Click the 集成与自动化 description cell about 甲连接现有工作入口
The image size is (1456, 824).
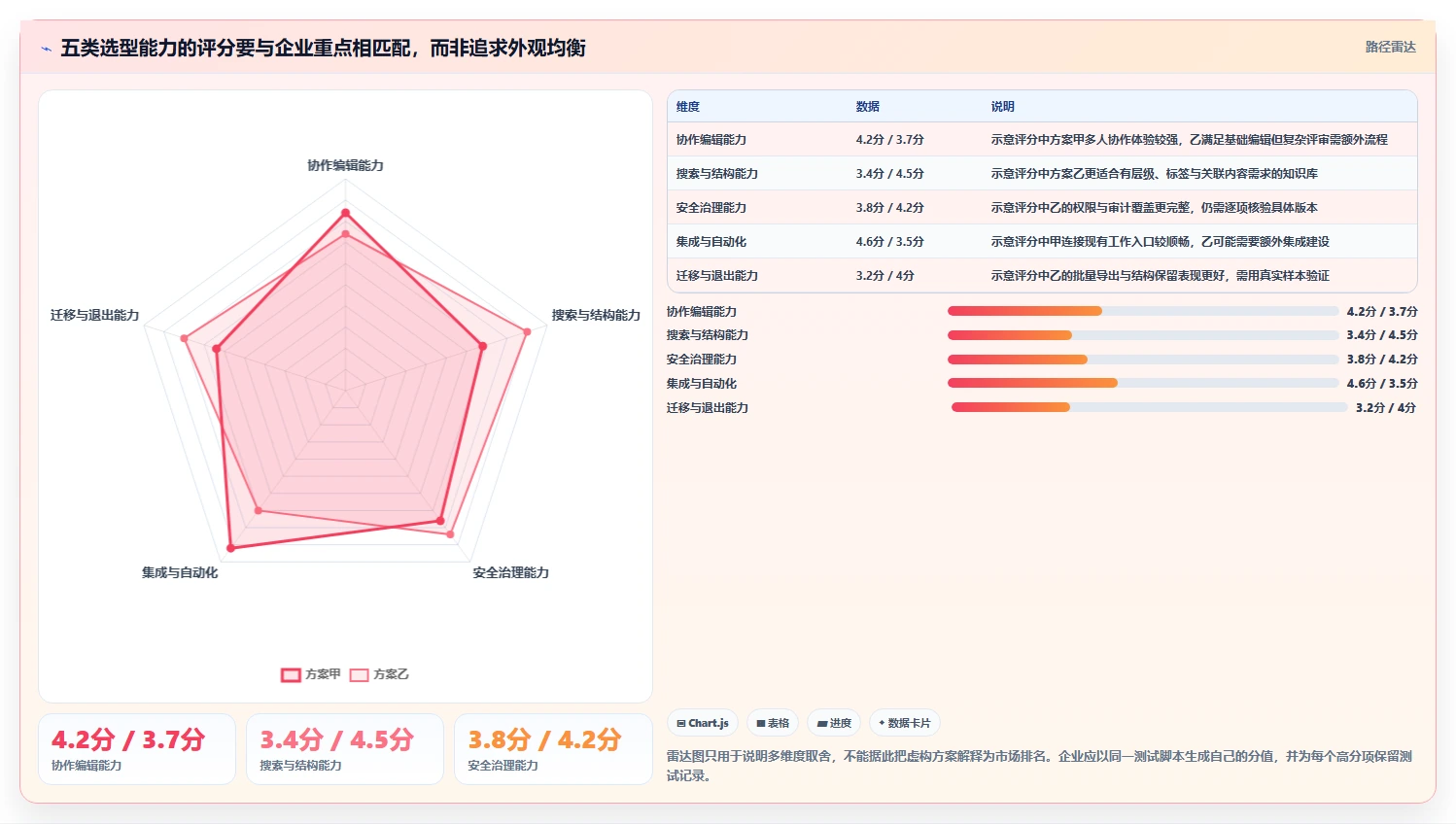[x=1161, y=242]
